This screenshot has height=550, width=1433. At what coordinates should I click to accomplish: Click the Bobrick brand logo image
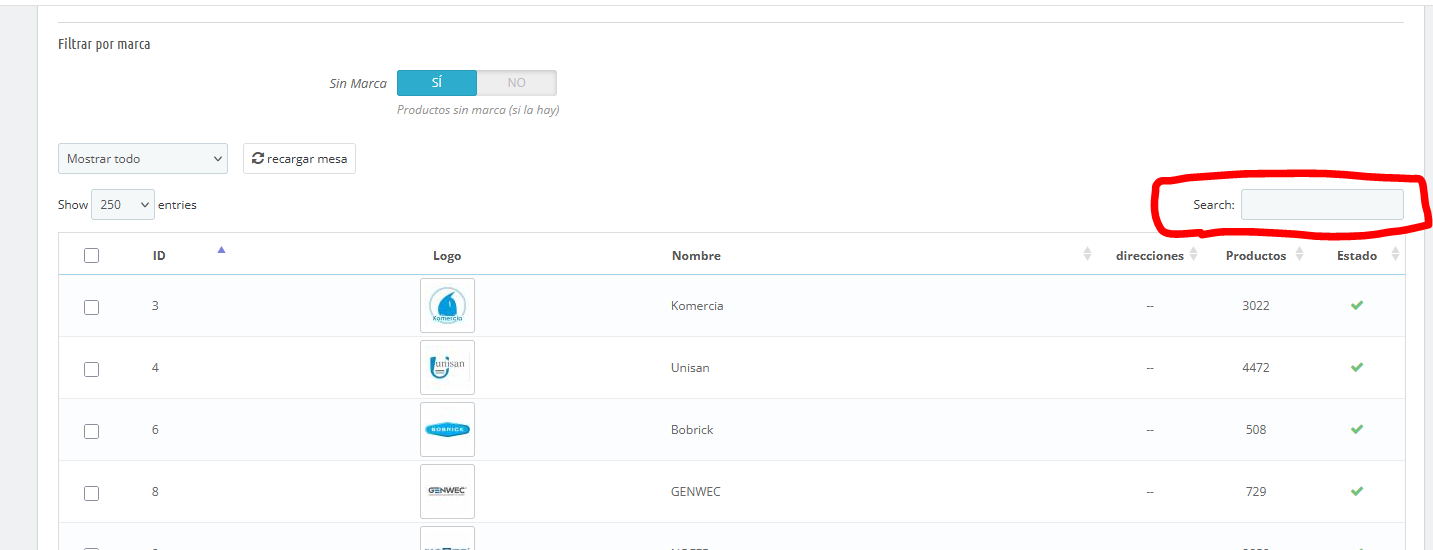(447, 429)
